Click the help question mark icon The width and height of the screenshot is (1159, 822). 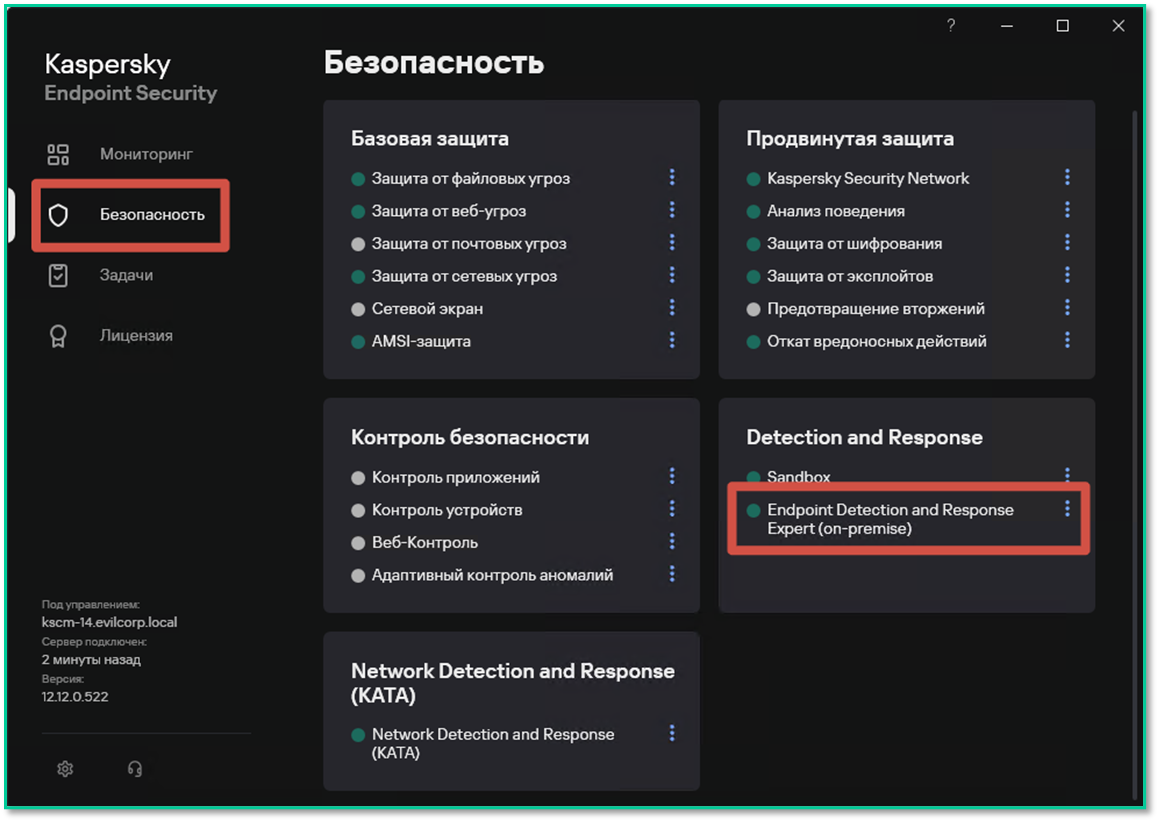click(x=951, y=25)
